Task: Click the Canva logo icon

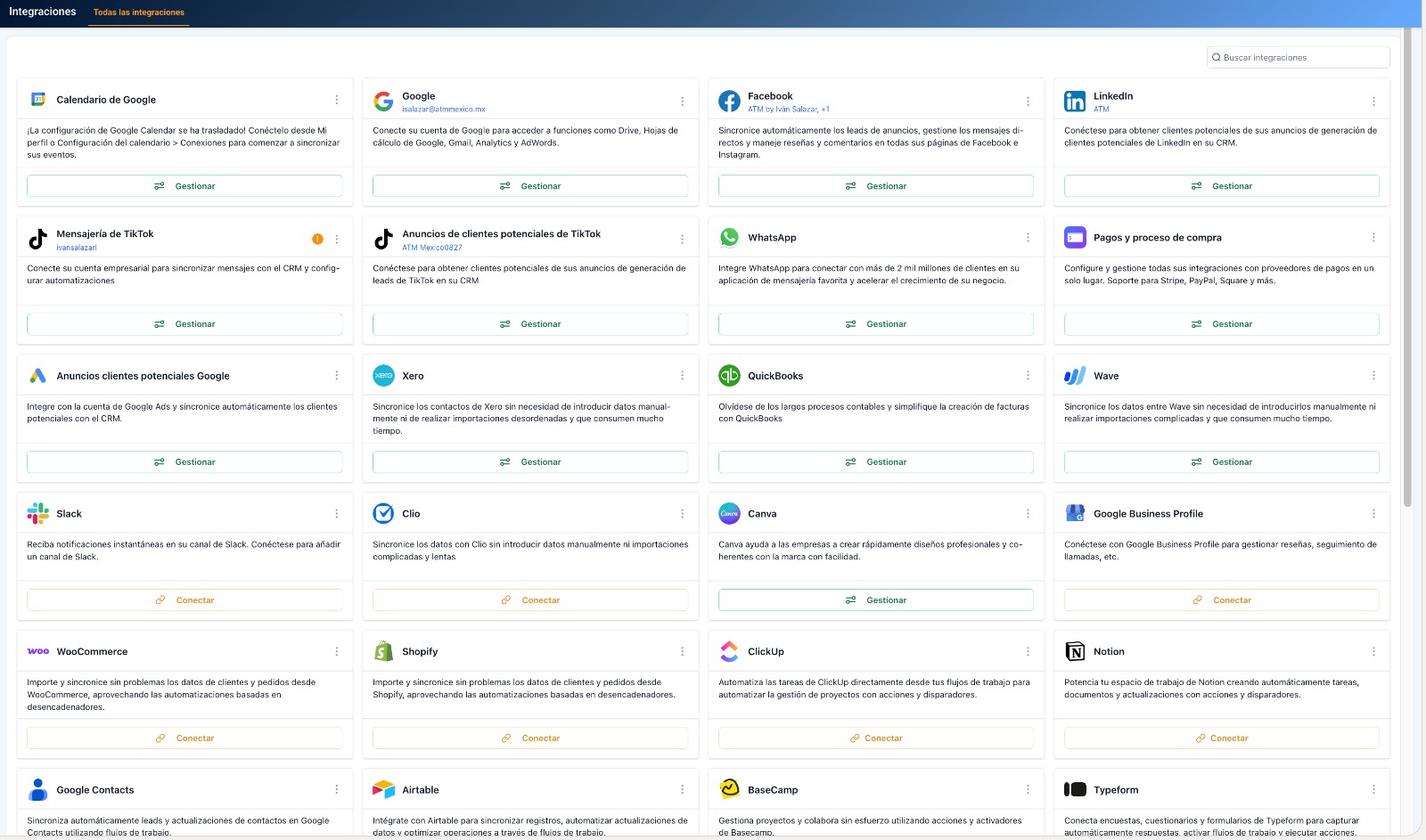Action: pos(729,513)
